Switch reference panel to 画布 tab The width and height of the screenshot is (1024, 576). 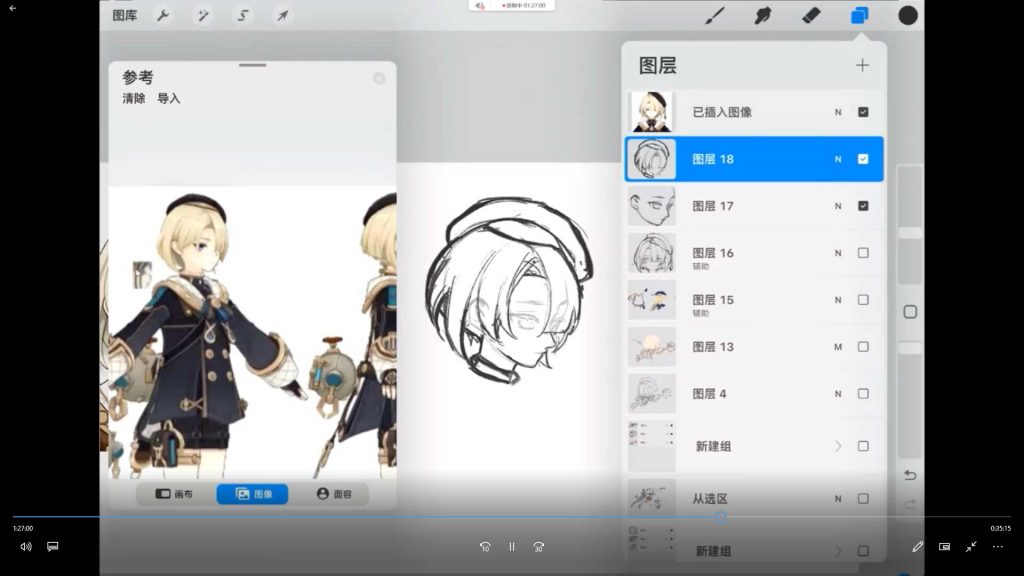point(174,494)
